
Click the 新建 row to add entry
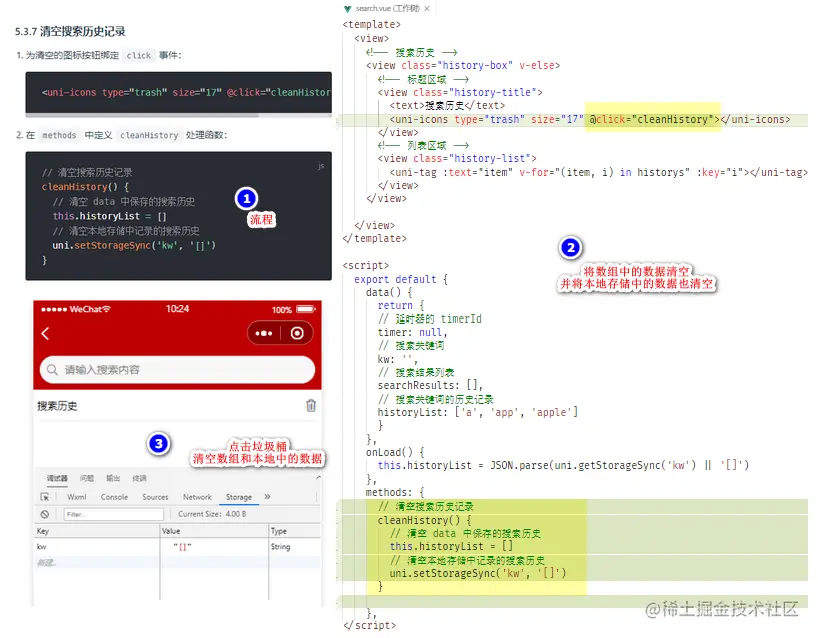(177, 562)
